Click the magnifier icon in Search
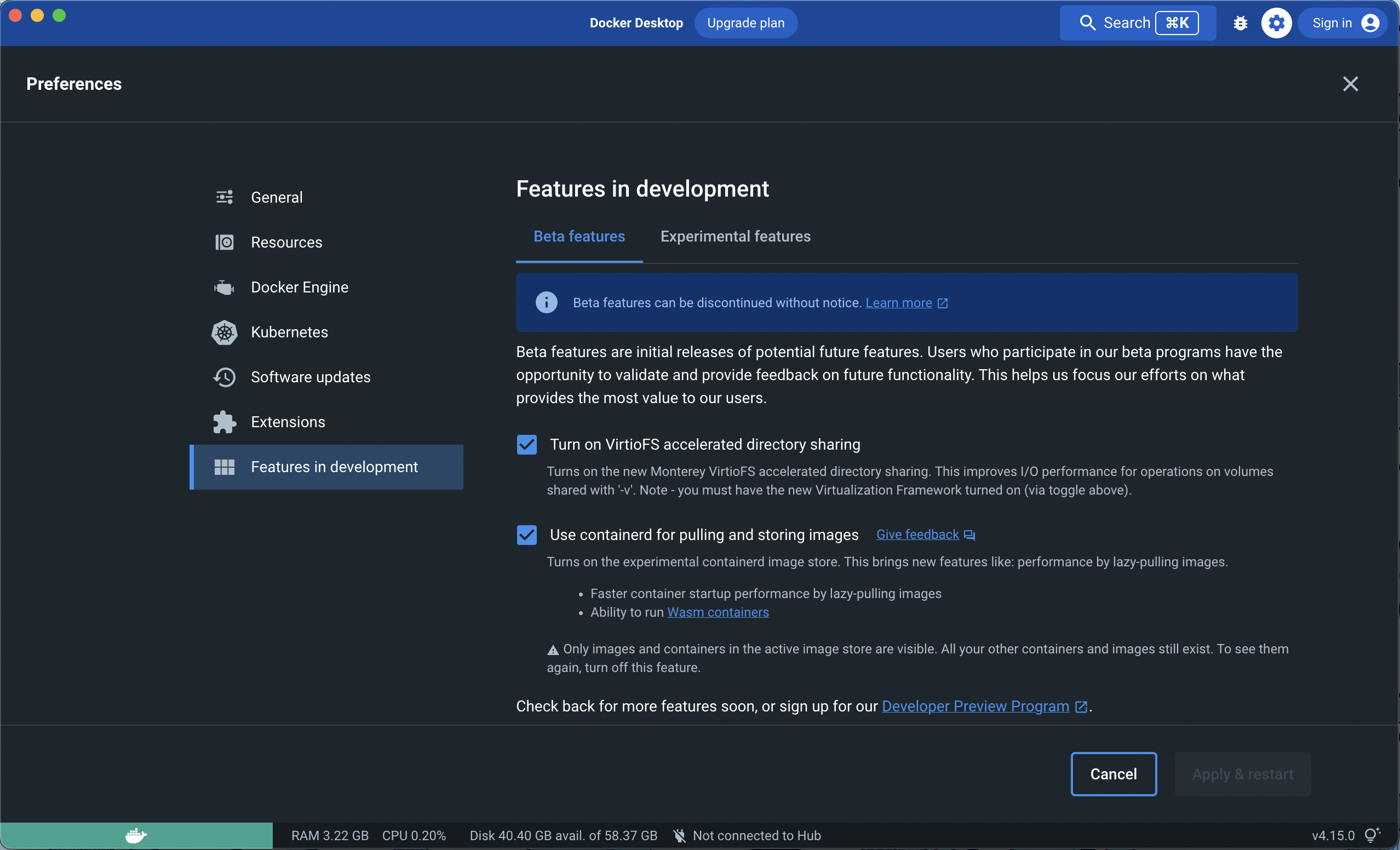The image size is (1400, 850). point(1087,24)
